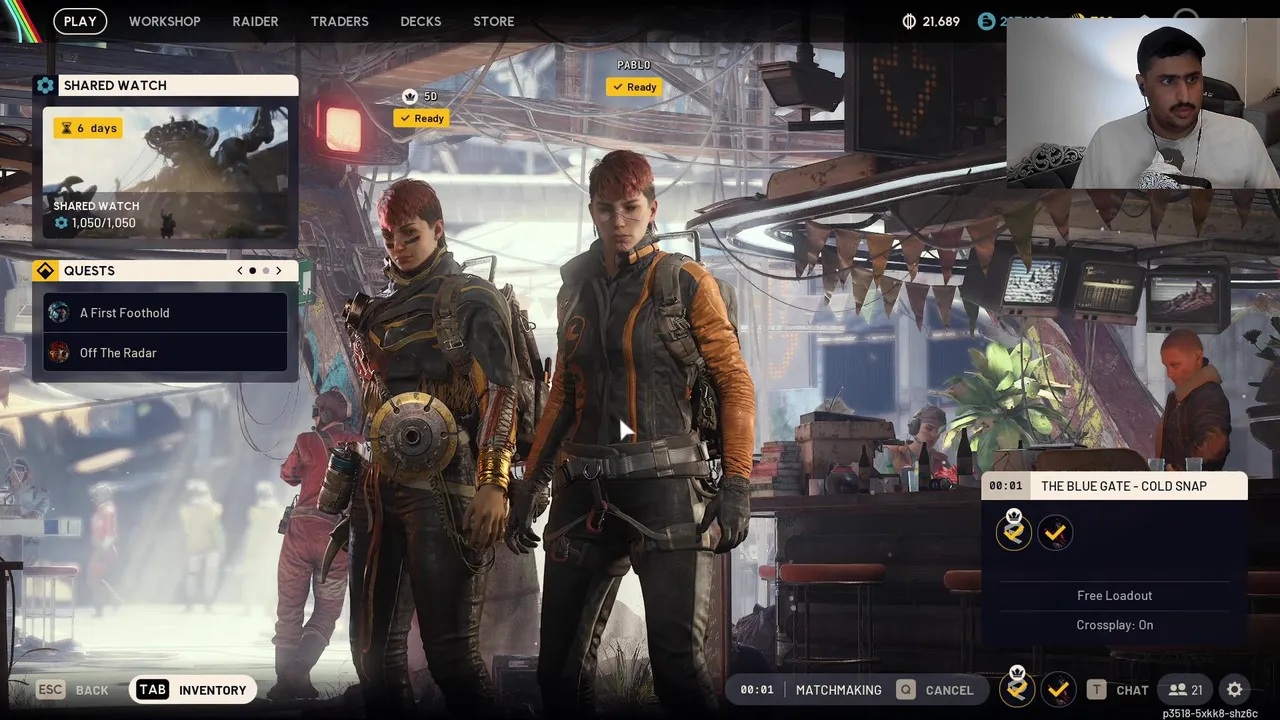Screen dimensions: 1280x720
Task: Click the bottom bar second ready checkmark
Action: point(1058,689)
